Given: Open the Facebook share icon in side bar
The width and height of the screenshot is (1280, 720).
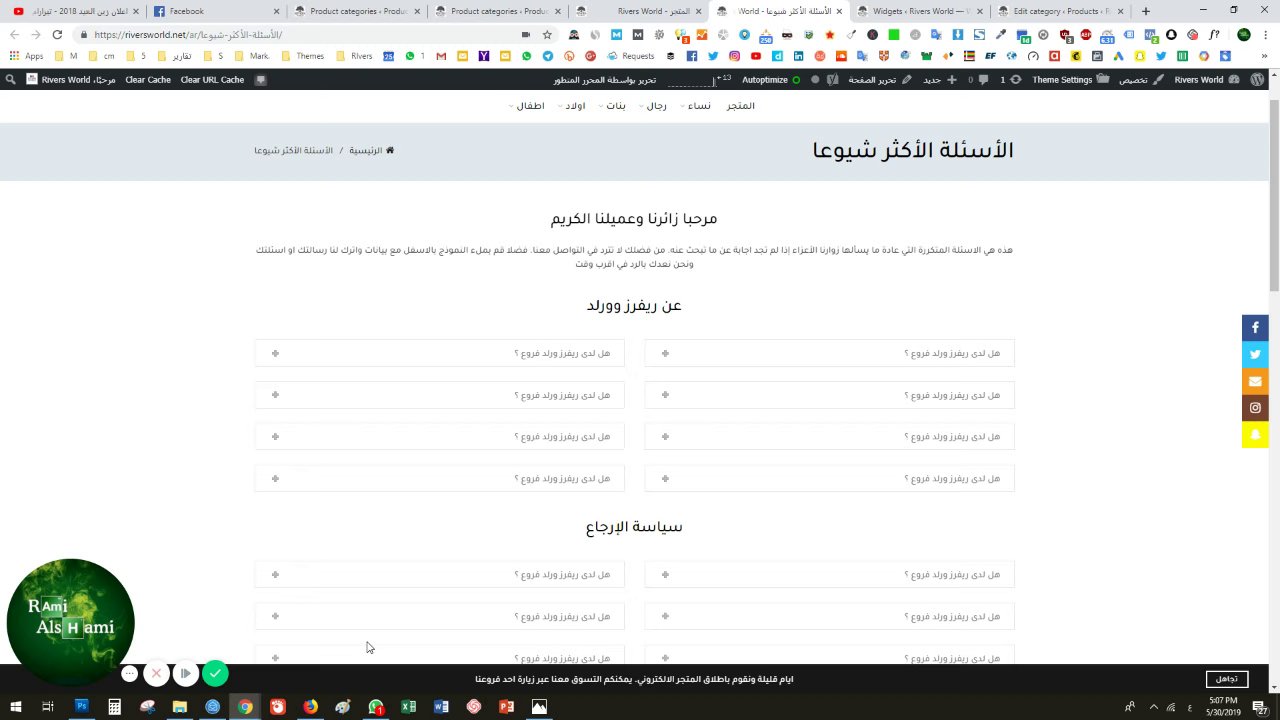Looking at the screenshot, I should (1255, 327).
